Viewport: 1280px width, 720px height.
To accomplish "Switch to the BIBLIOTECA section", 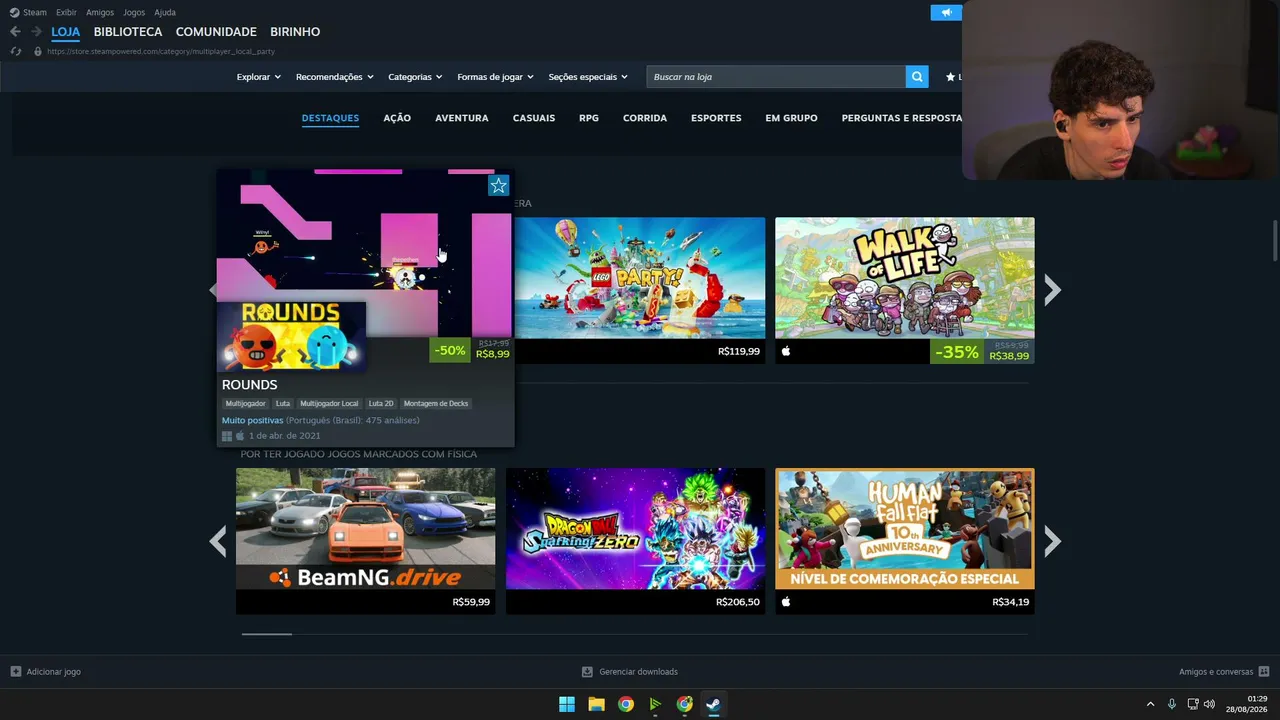I will click(x=128, y=32).
